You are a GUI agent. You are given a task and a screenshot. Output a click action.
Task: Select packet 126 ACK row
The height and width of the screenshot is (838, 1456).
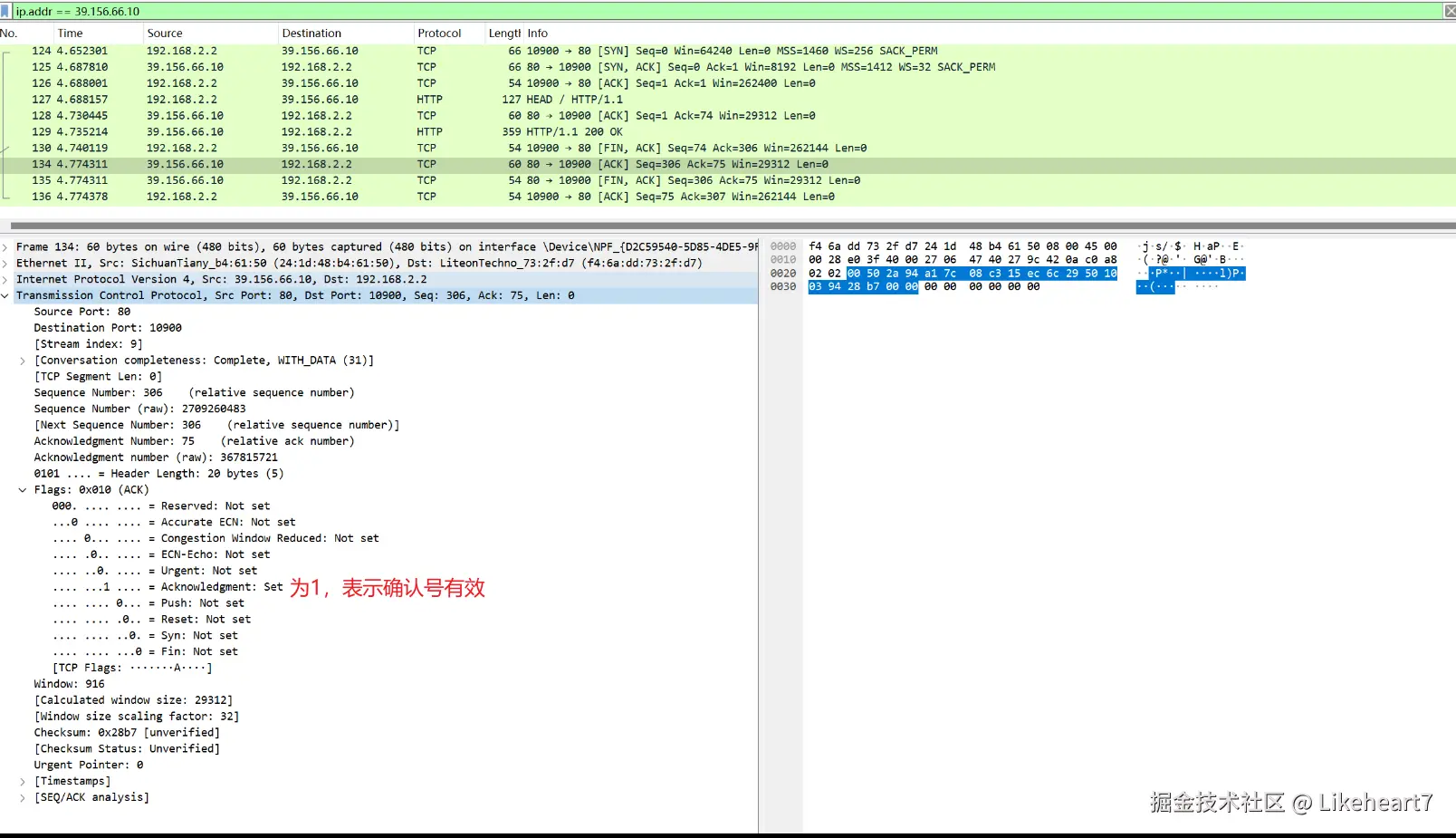[728, 84]
